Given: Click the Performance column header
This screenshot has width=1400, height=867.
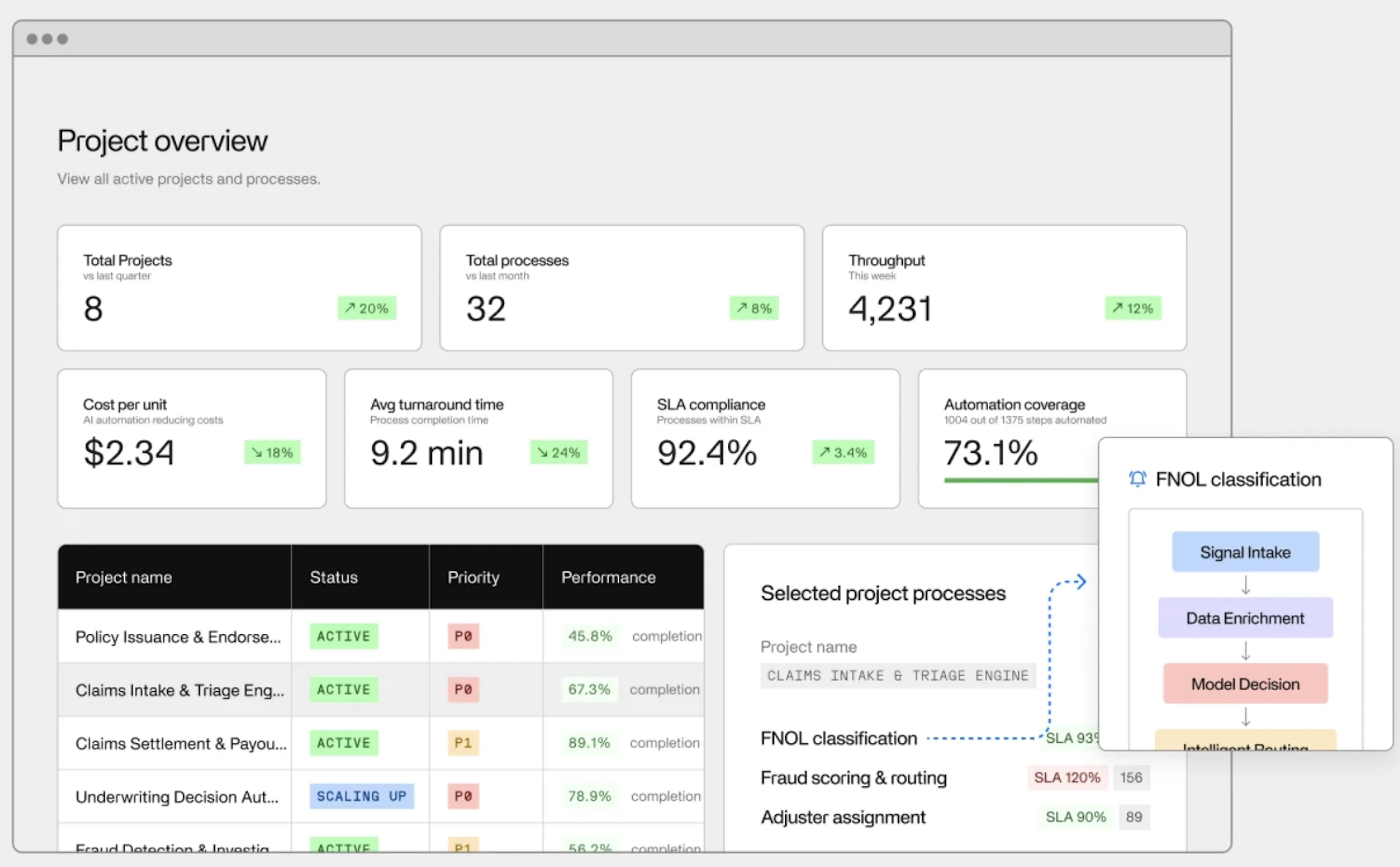Looking at the screenshot, I should pyautogui.click(x=623, y=577).
